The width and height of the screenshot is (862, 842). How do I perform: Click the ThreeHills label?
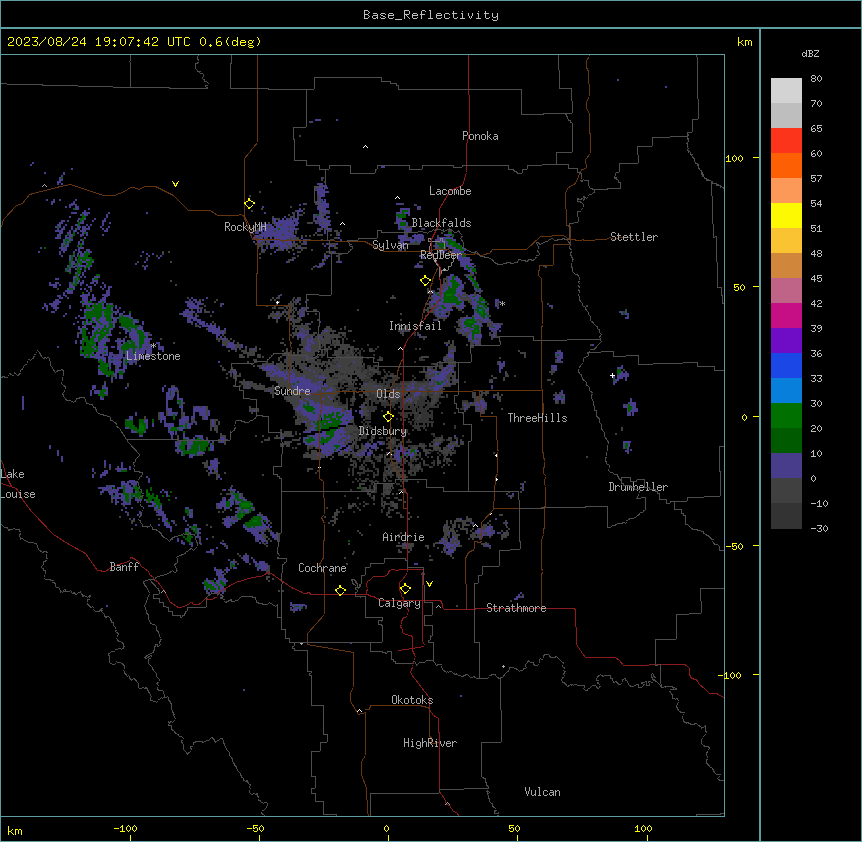(537, 418)
